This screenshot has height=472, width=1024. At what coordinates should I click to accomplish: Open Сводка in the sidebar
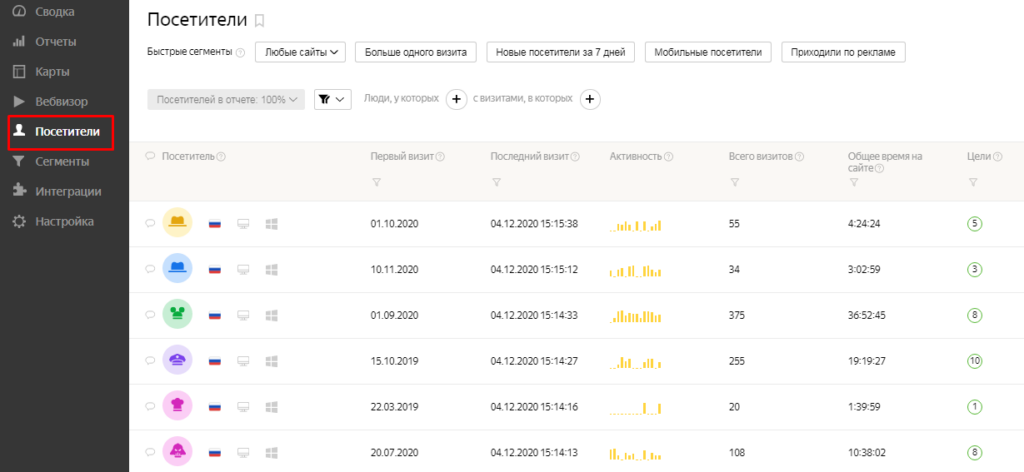[56, 12]
